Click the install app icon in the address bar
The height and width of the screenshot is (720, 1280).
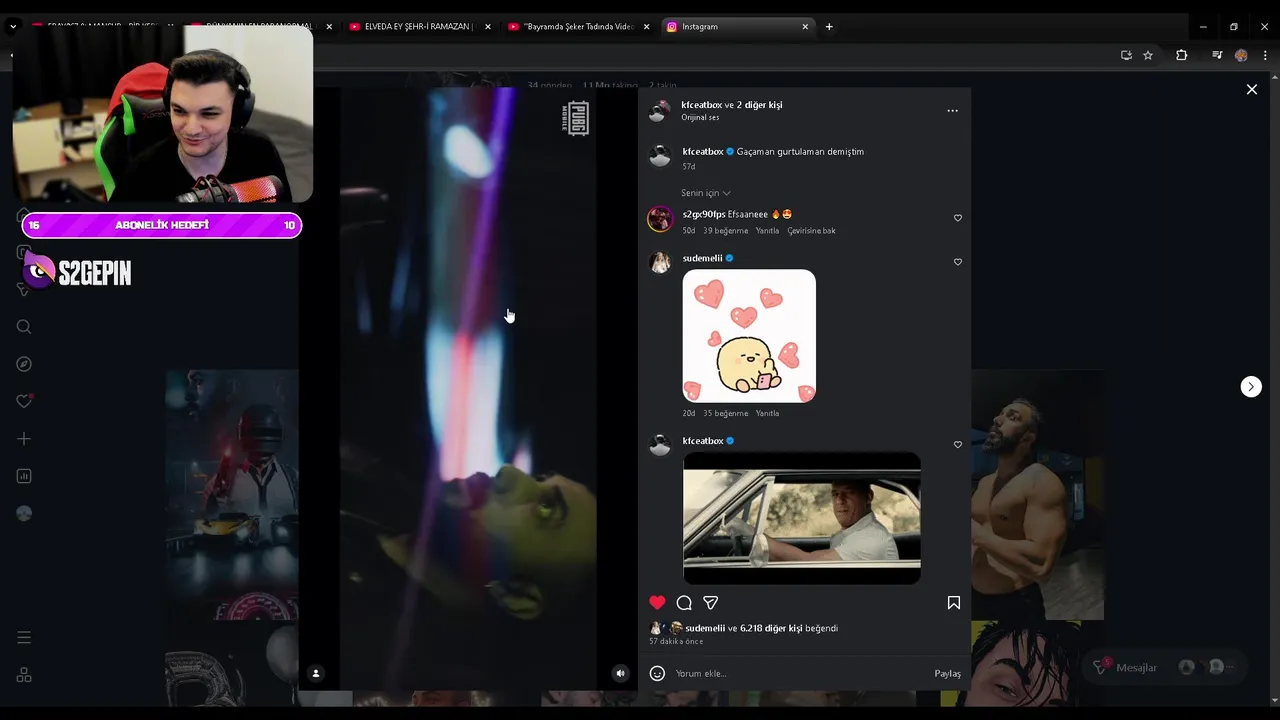[x=1126, y=55]
